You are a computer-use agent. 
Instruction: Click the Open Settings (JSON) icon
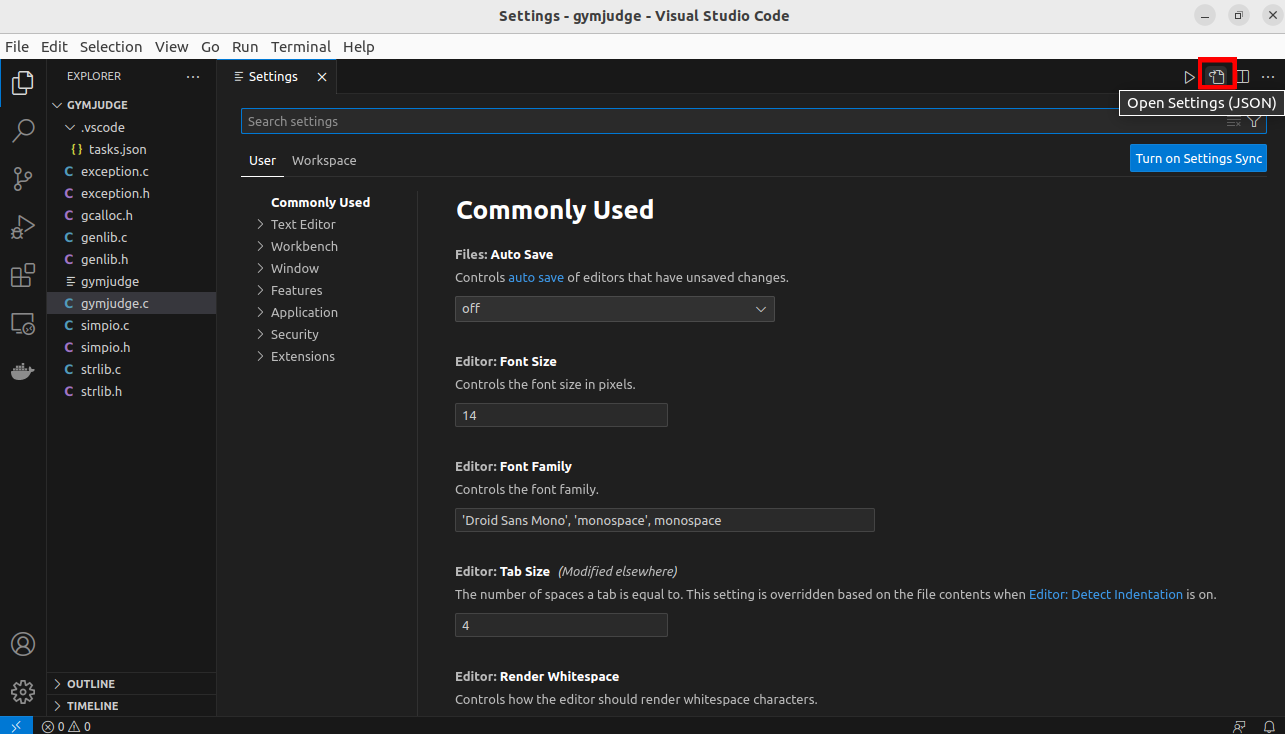pos(1216,77)
